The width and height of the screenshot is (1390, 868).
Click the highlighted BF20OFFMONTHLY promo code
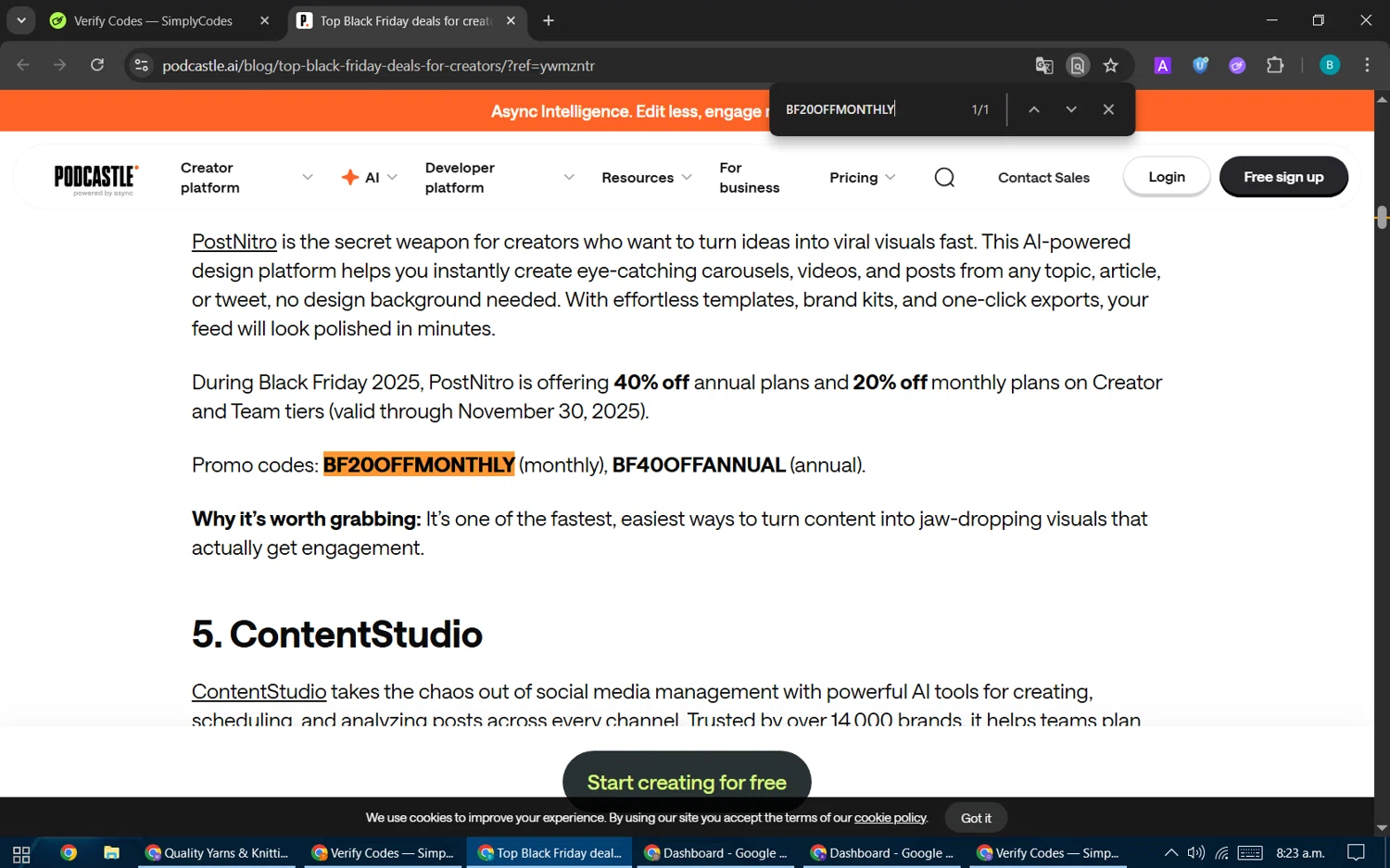tap(419, 464)
